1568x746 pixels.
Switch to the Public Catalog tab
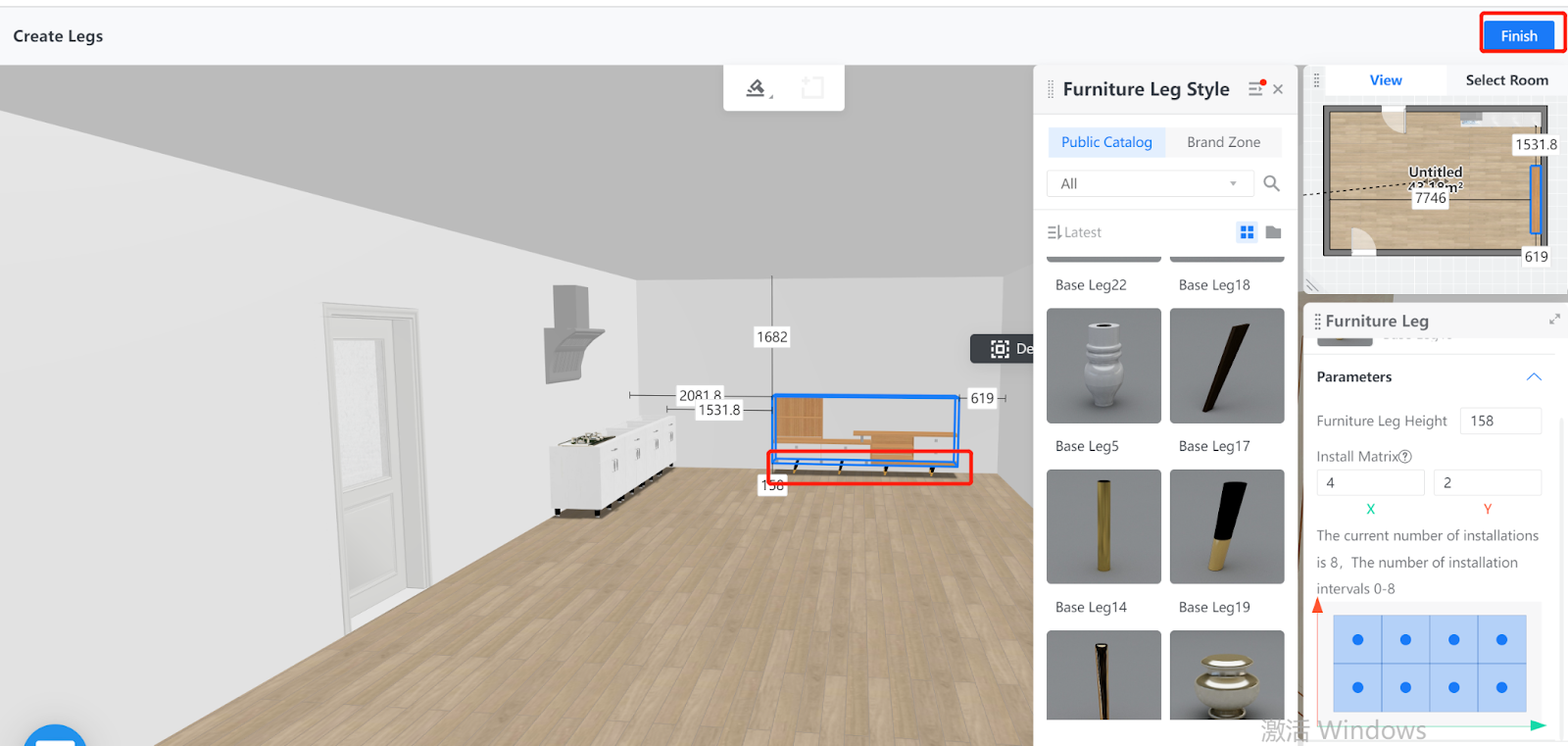(1106, 142)
